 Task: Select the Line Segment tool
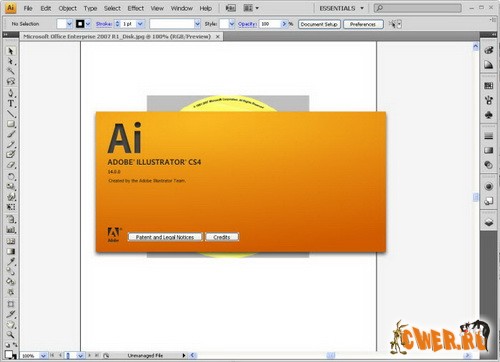click(x=11, y=114)
